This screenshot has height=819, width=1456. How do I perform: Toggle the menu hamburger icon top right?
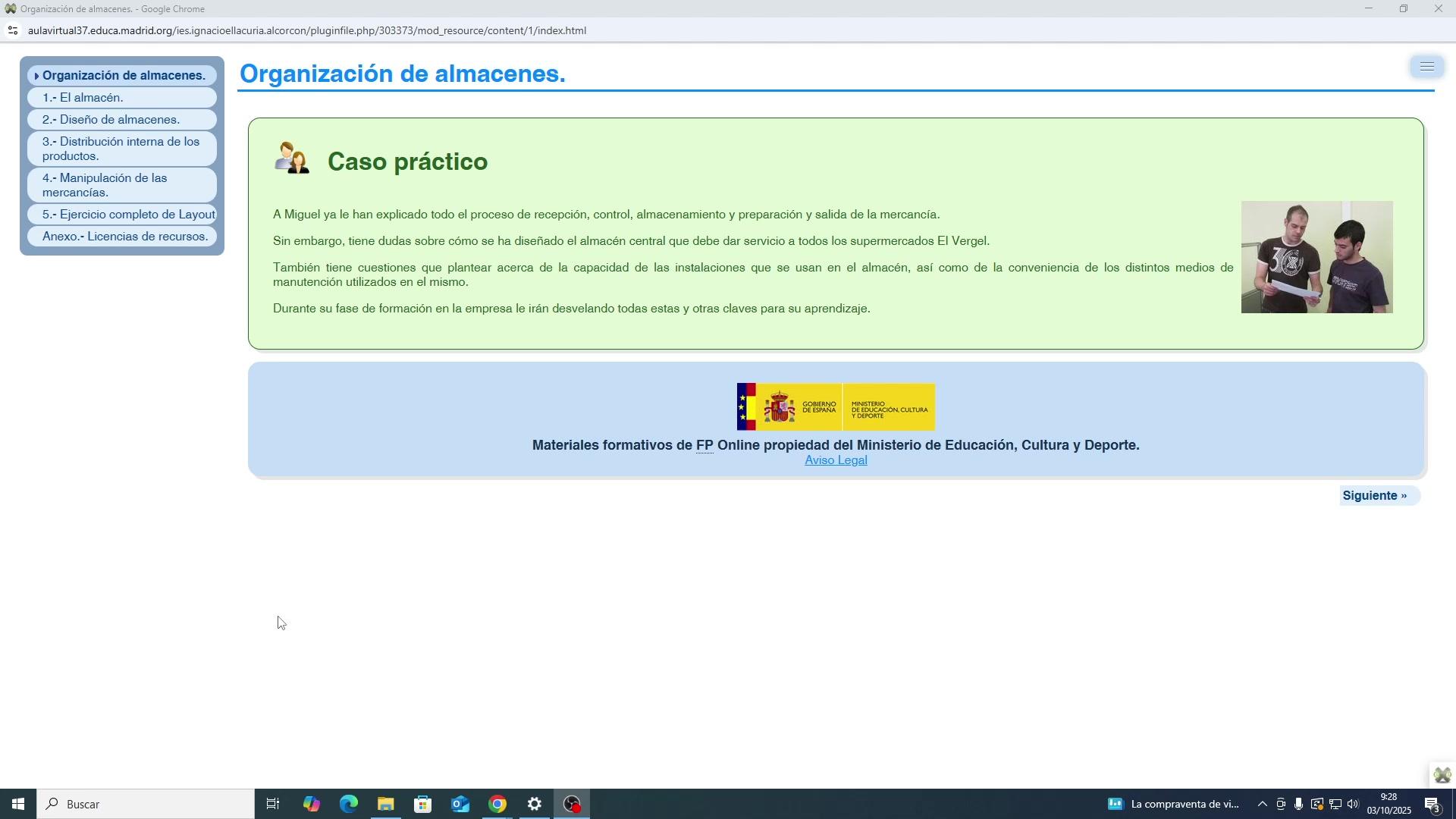point(1426,67)
